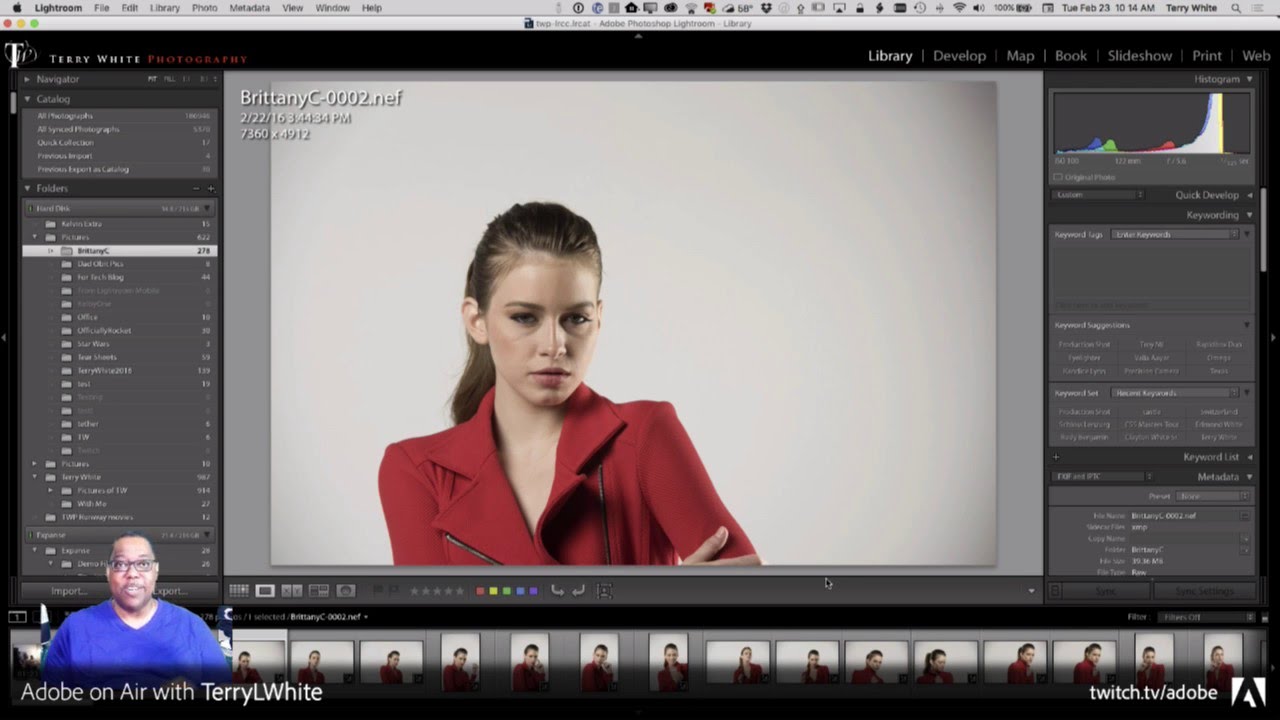This screenshot has width=1280, height=720.
Task: Collapse the Metadata panel
Action: pos(1249,477)
